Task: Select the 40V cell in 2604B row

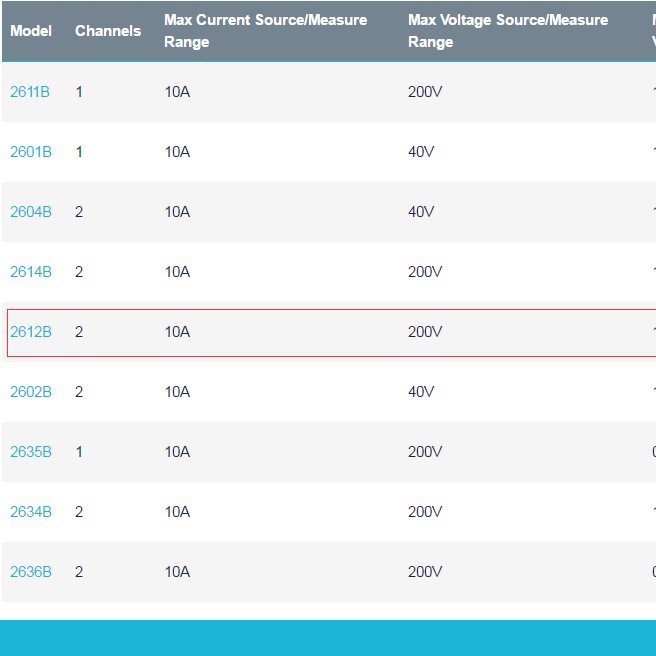Action: coord(421,212)
